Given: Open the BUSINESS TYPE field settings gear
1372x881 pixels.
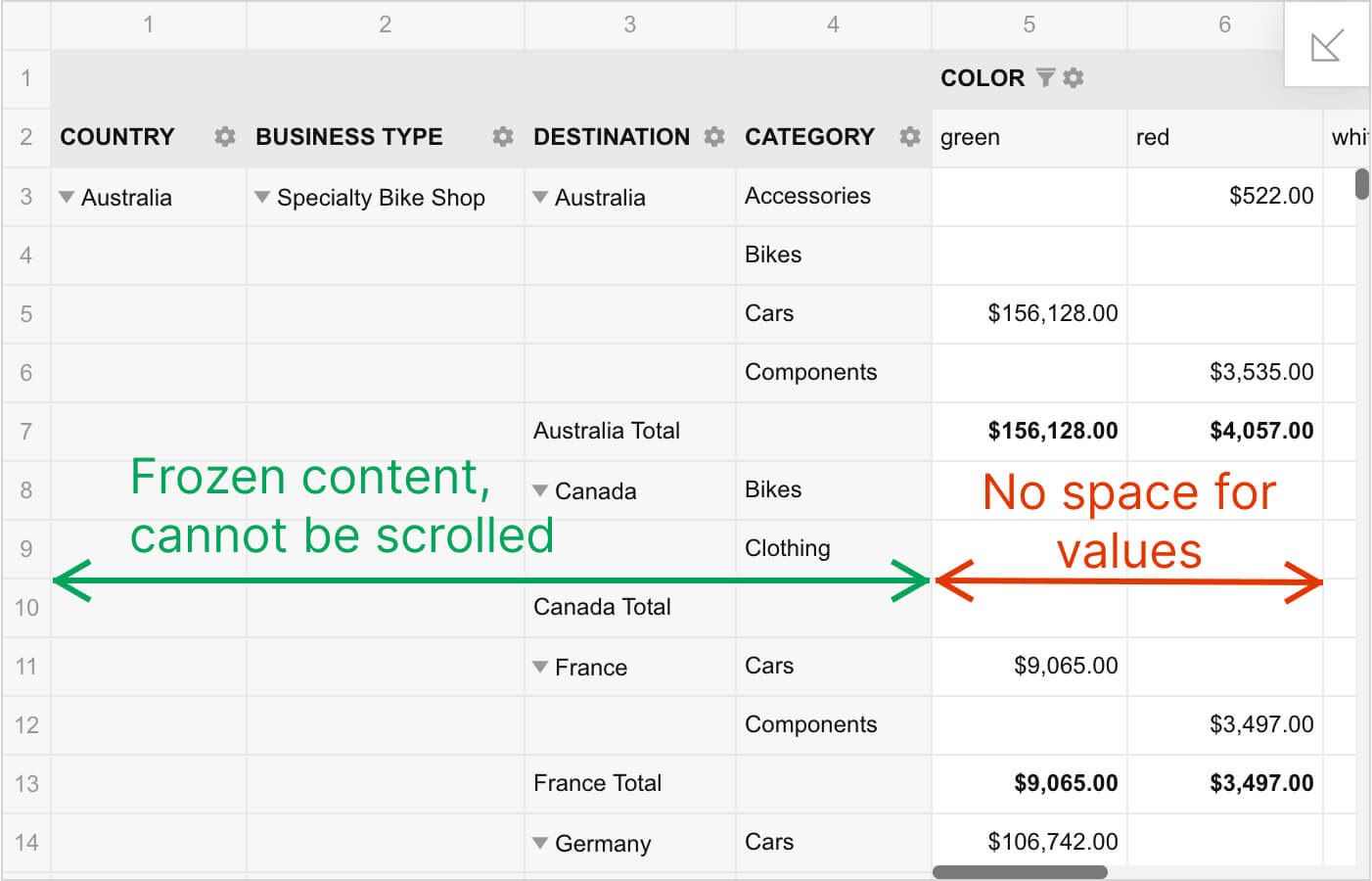Looking at the screenshot, I should click(x=503, y=137).
